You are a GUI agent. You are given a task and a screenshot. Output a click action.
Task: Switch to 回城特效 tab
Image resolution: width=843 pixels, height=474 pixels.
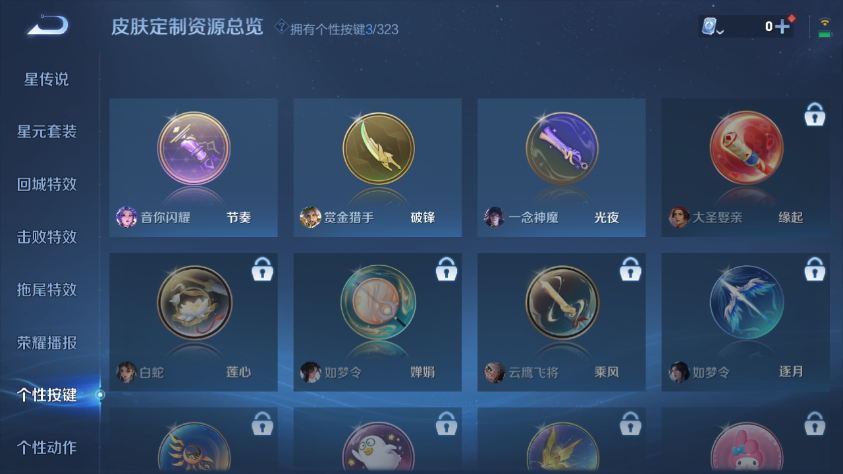pos(47,184)
